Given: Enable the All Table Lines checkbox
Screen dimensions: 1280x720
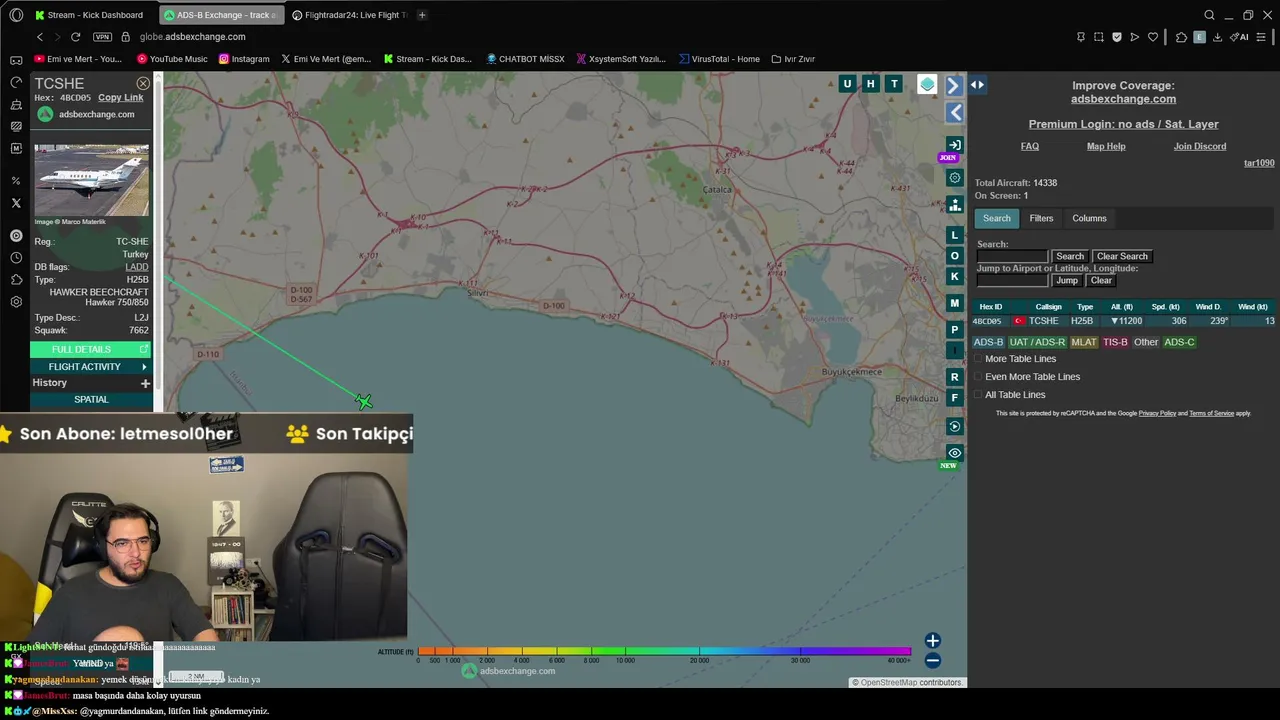Looking at the screenshot, I should tap(978, 395).
